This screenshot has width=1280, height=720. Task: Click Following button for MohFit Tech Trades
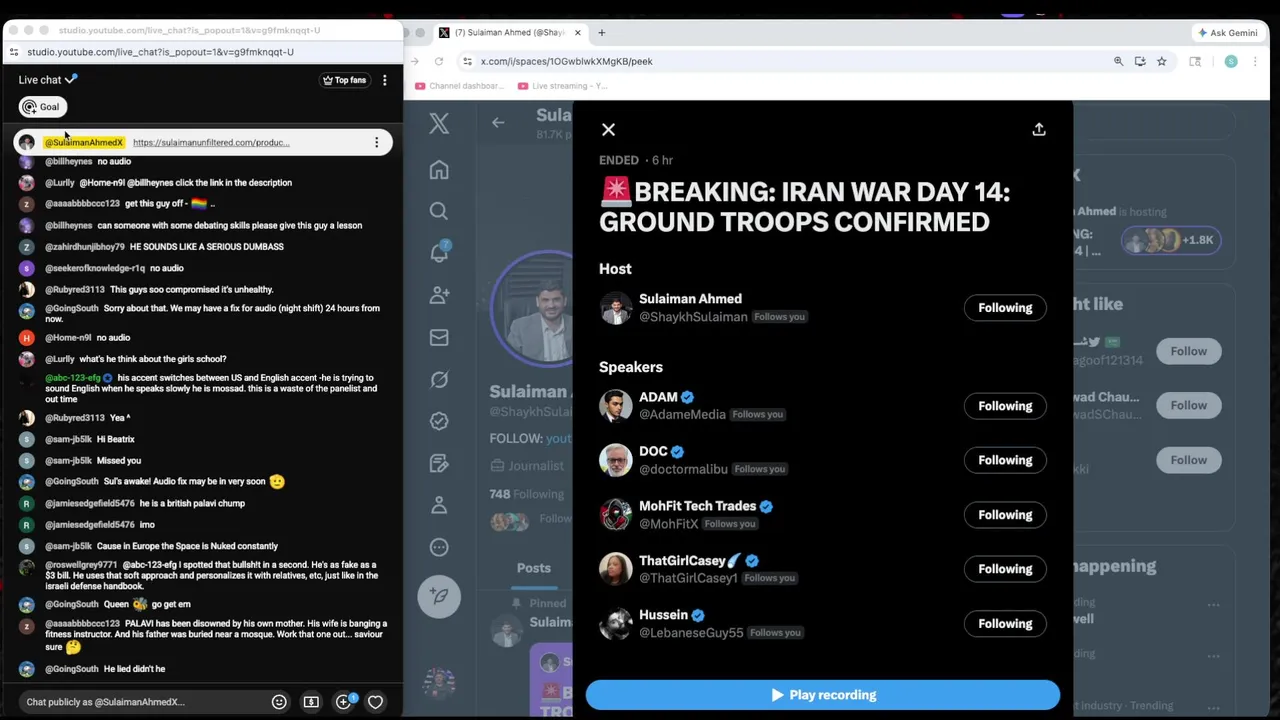coord(1005,515)
